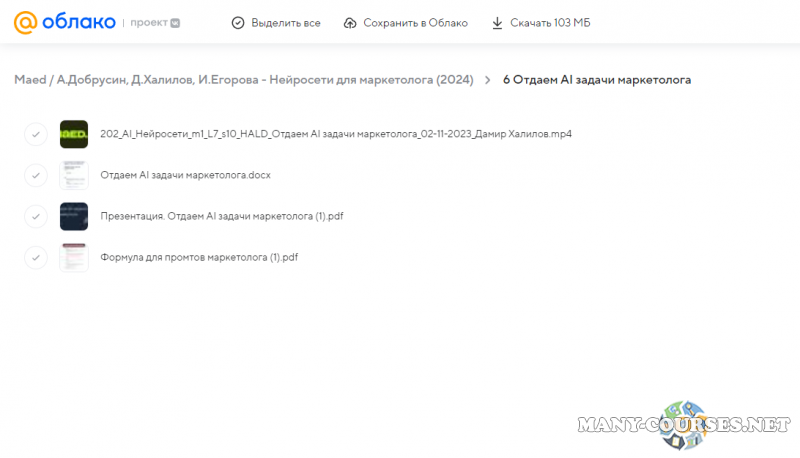Open file name Отдаем AI задачи маркетолога.docx
The height and width of the screenshot is (458, 800).
tap(185, 175)
